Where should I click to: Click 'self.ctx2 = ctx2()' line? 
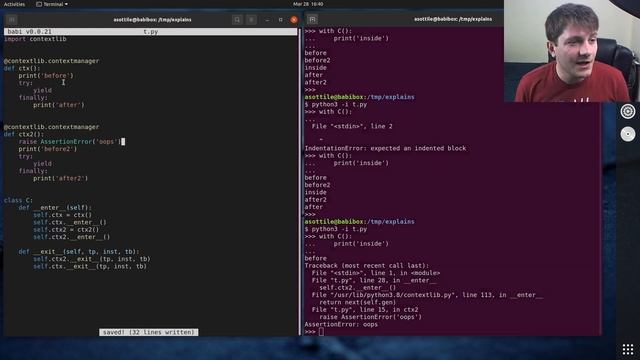point(66,230)
